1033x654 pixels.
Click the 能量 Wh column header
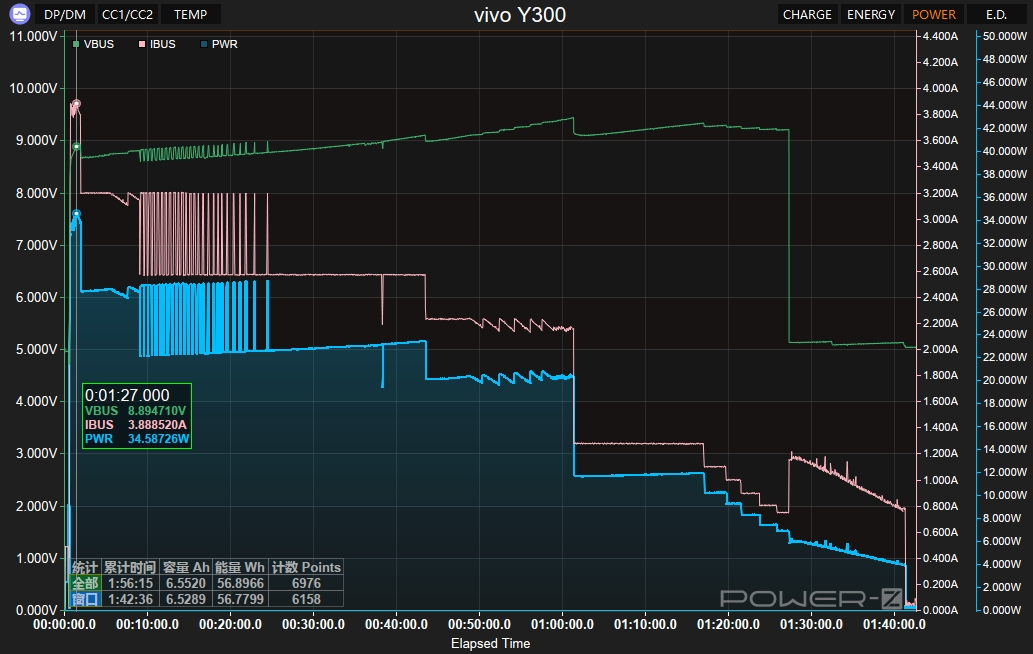click(x=240, y=567)
